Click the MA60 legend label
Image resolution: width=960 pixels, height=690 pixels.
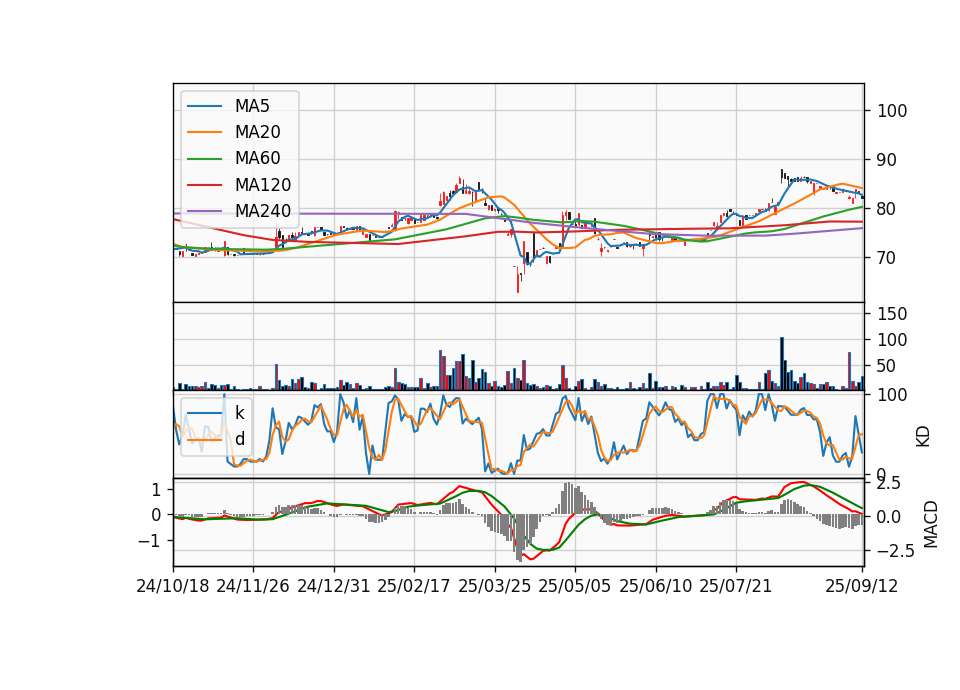tap(257, 158)
